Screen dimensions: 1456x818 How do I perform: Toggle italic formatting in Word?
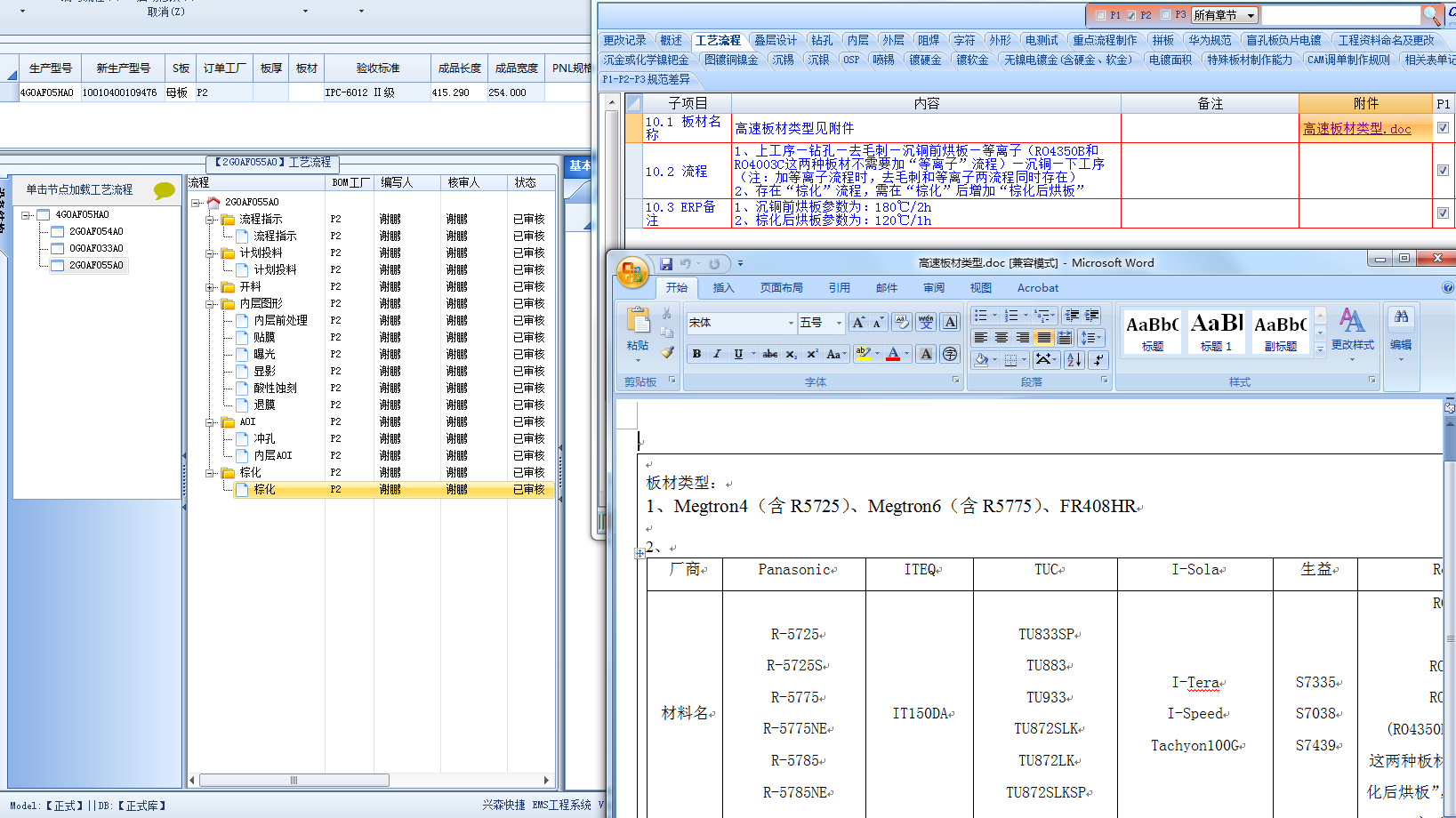pos(717,354)
